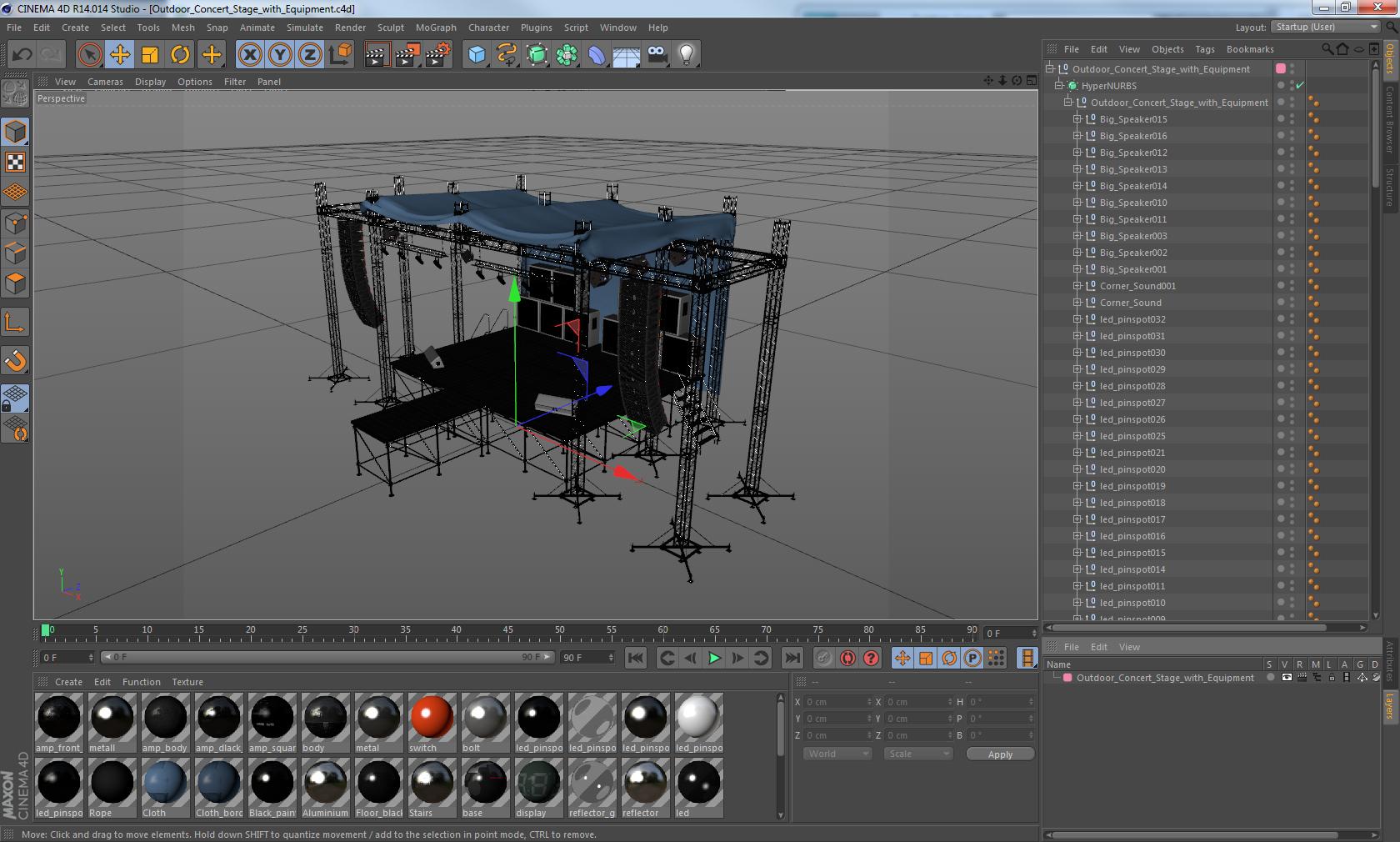The height and width of the screenshot is (842, 1400).
Task: Enable Texture mode checkerboard icon
Action: point(15,163)
